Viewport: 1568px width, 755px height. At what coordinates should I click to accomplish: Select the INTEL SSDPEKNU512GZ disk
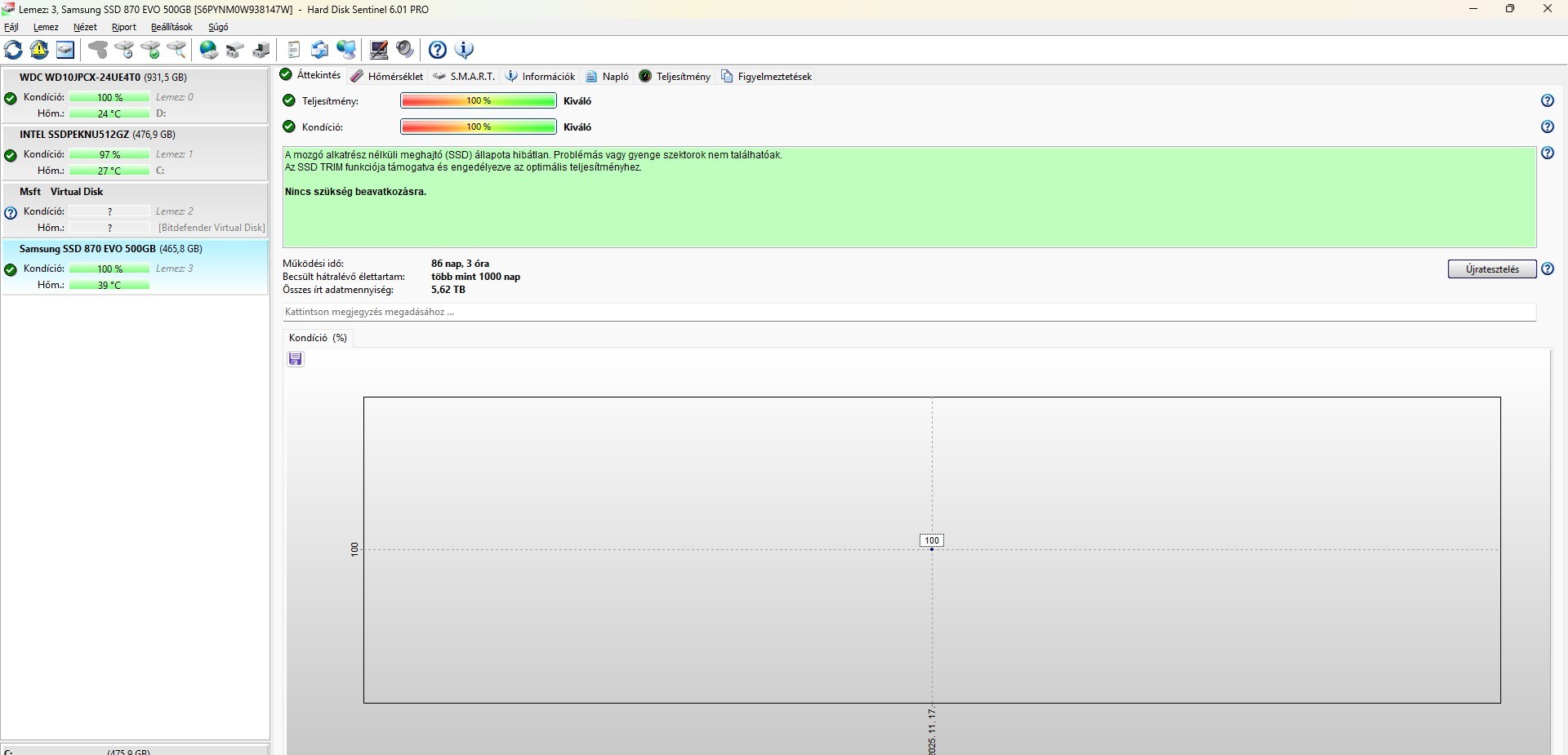(x=135, y=153)
